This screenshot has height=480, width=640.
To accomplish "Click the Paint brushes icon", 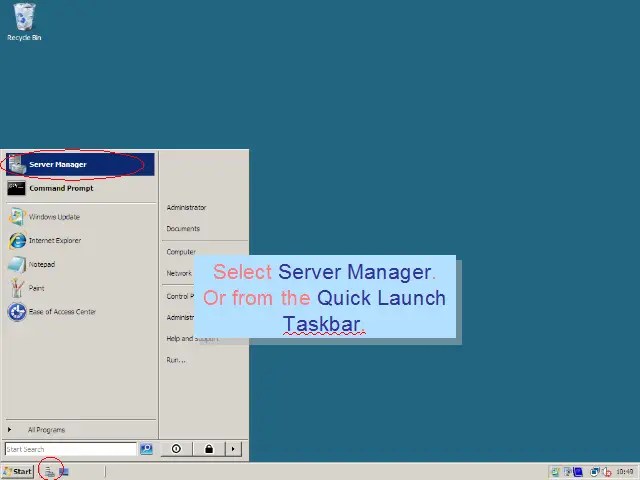I will click(x=17, y=288).
